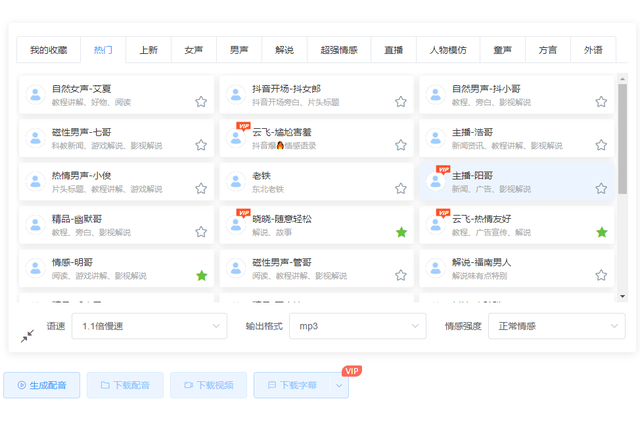This screenshot has width=640, height=445.
Task: Click avatar icon of 自然女声-艾夏
Action: (36, 95)
